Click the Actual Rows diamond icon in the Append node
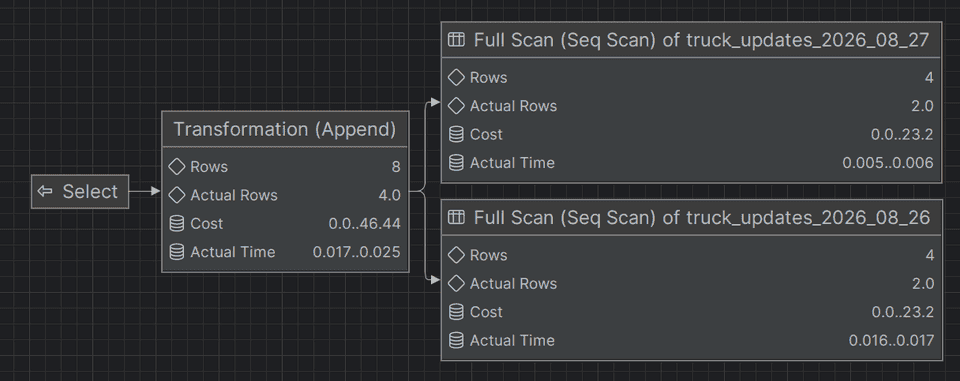 (176, 195)
